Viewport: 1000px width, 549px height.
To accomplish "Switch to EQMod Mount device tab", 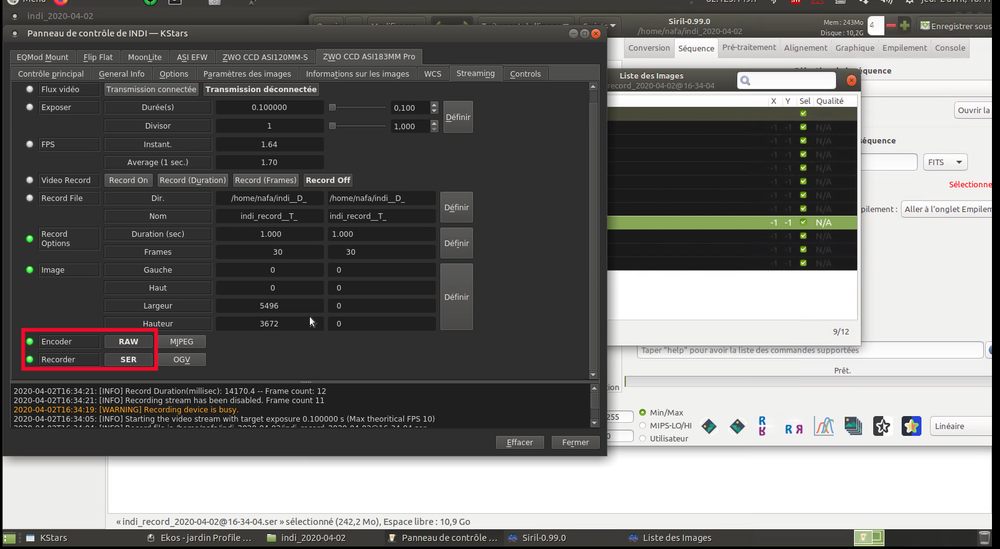I will click(x=42, y=57).
